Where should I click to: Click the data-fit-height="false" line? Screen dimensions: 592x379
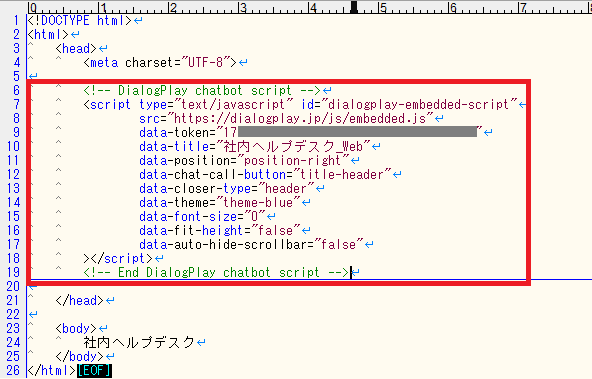[x=220, y=230]
